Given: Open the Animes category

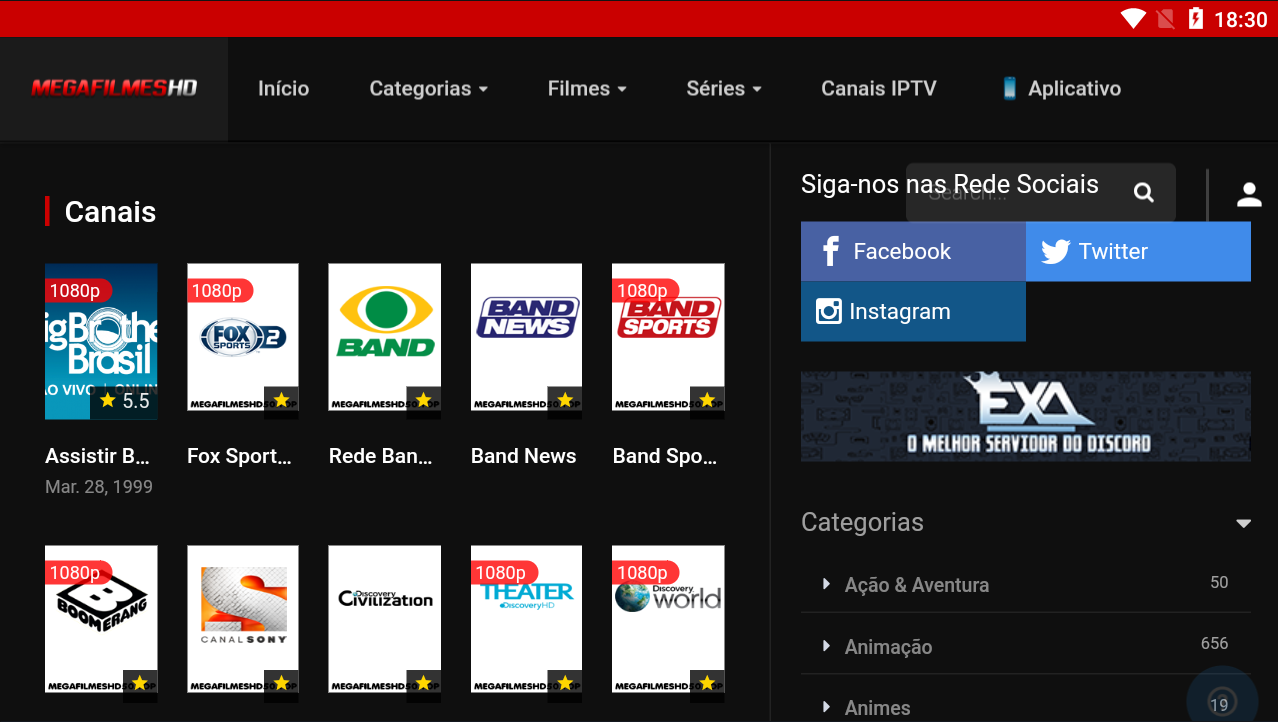Looking at the screenshot, I should click(x=877, y=708).
